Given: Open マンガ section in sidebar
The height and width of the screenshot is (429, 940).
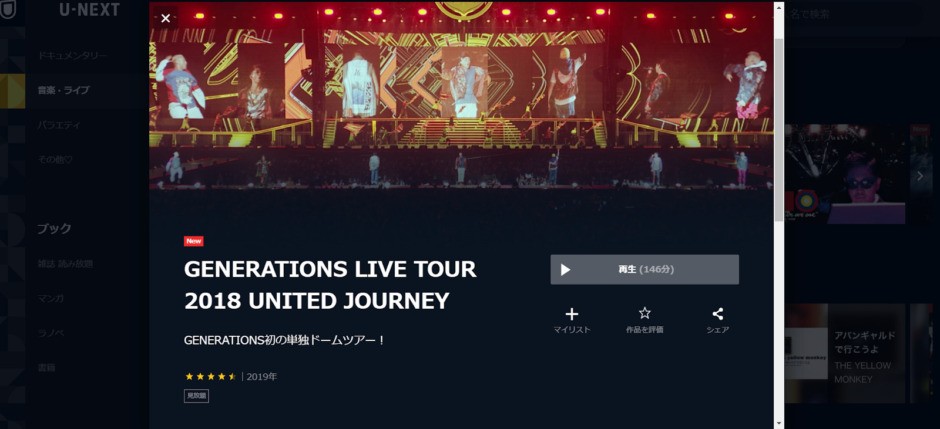Looking at the screenshot, I should [x=50, y=298].
